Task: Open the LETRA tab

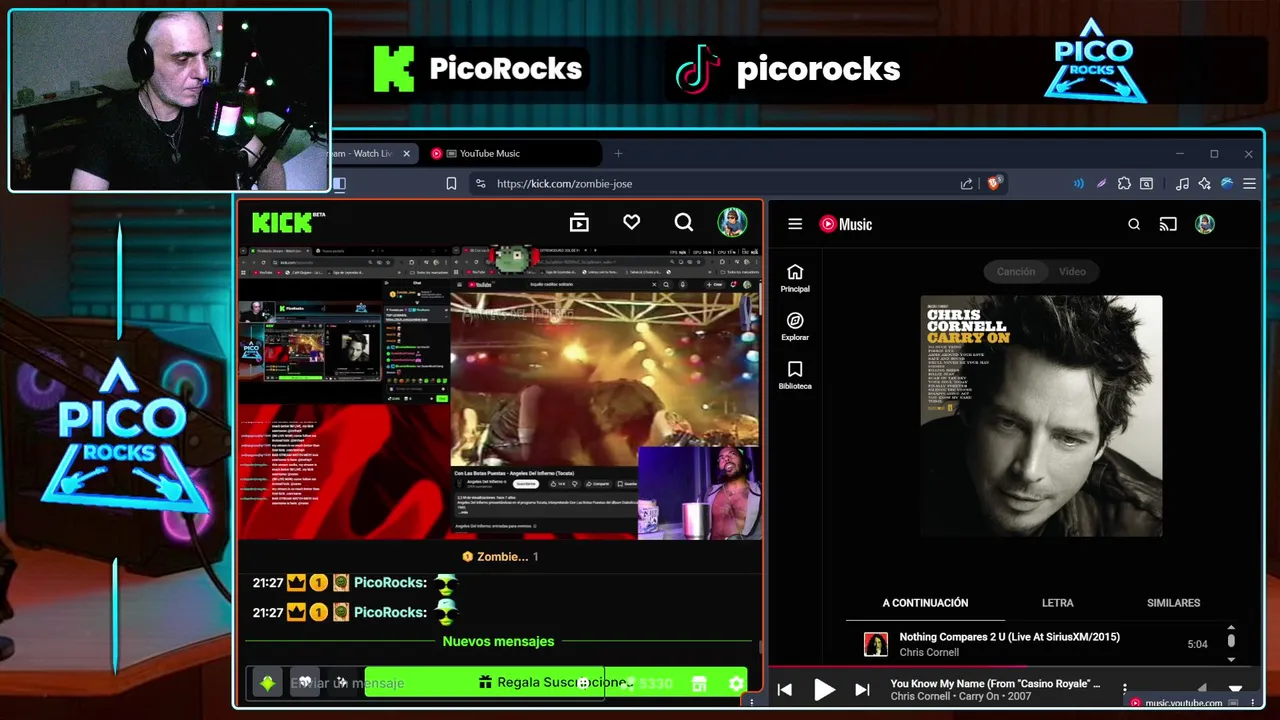Action: [x=1057, y=603]
